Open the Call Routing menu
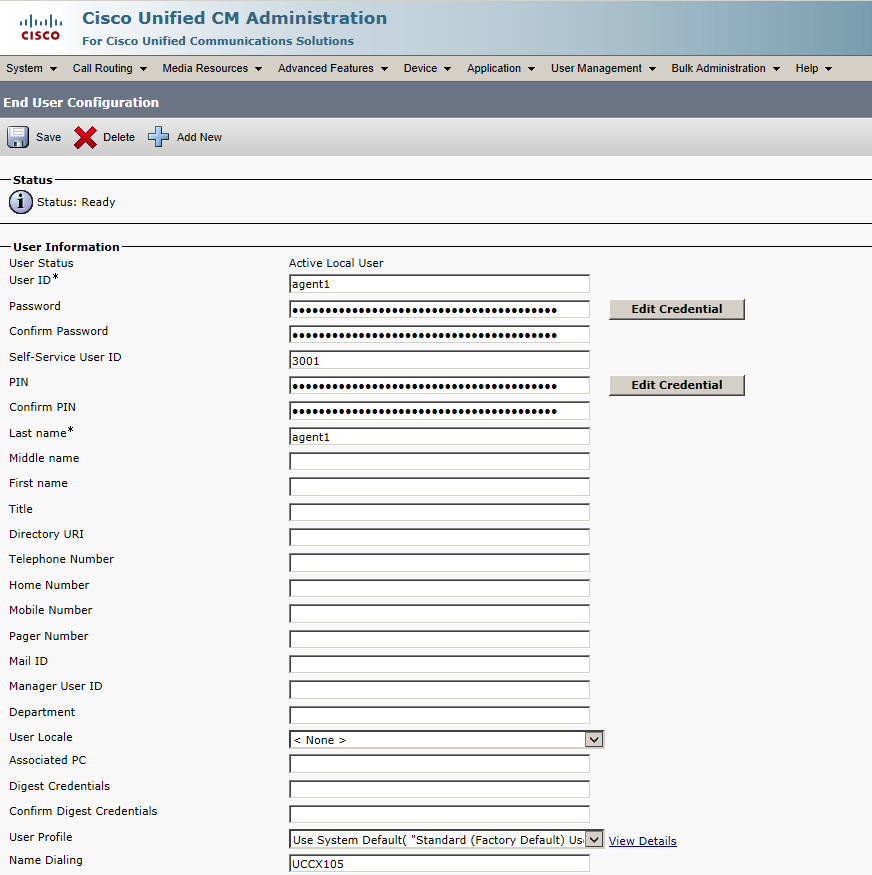872x875 pixels. pyautogui.click(x=109, y=68)
